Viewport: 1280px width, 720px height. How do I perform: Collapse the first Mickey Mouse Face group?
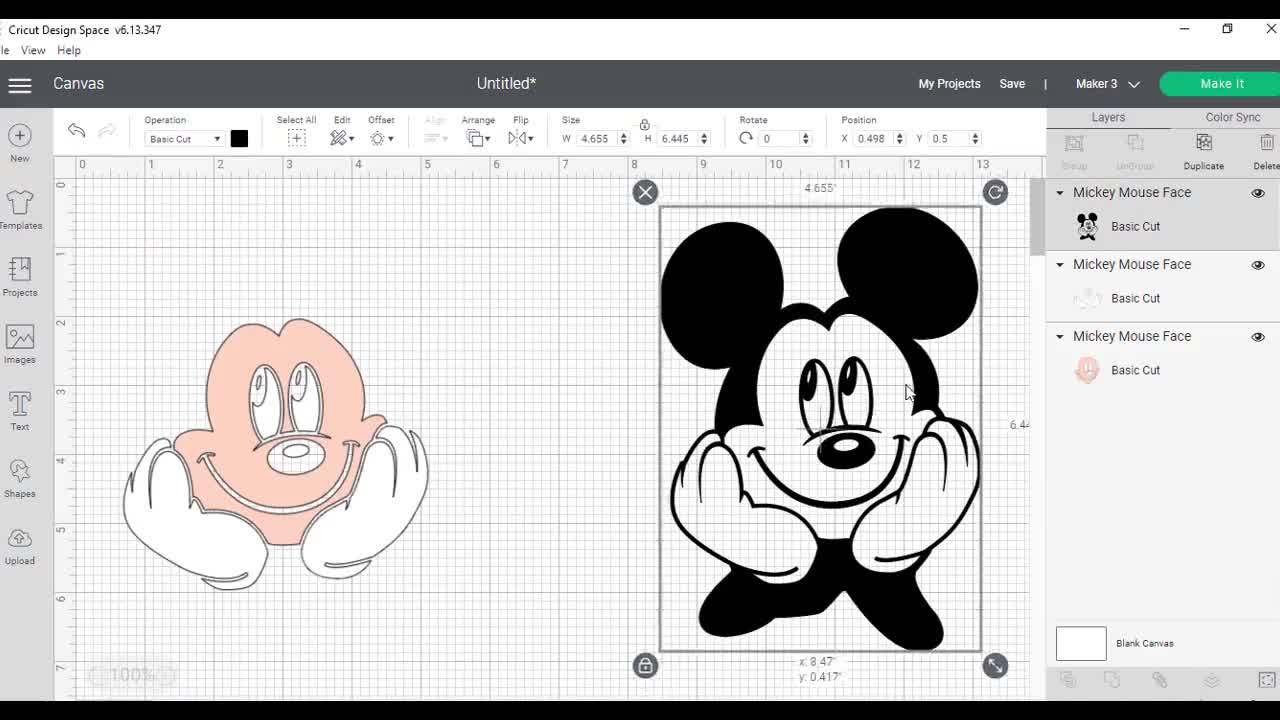[1060, 193]
